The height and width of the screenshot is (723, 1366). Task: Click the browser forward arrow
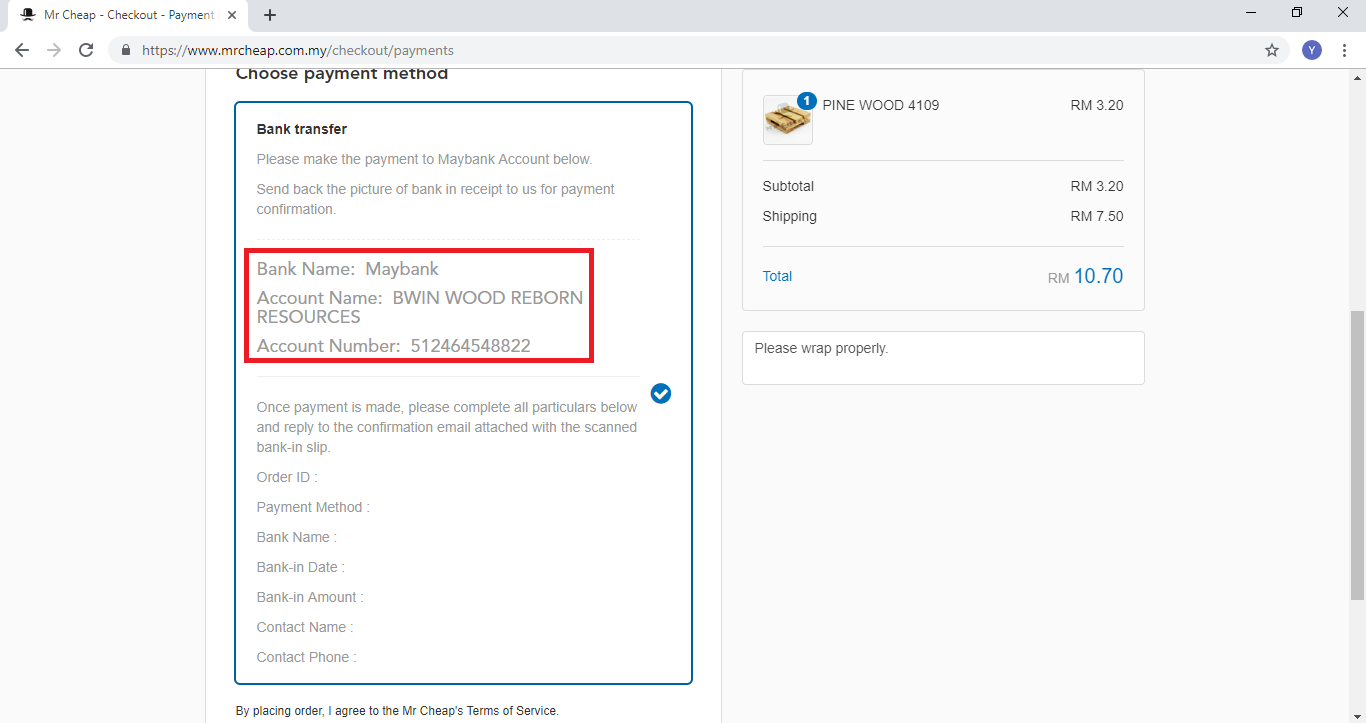[54, 50]
